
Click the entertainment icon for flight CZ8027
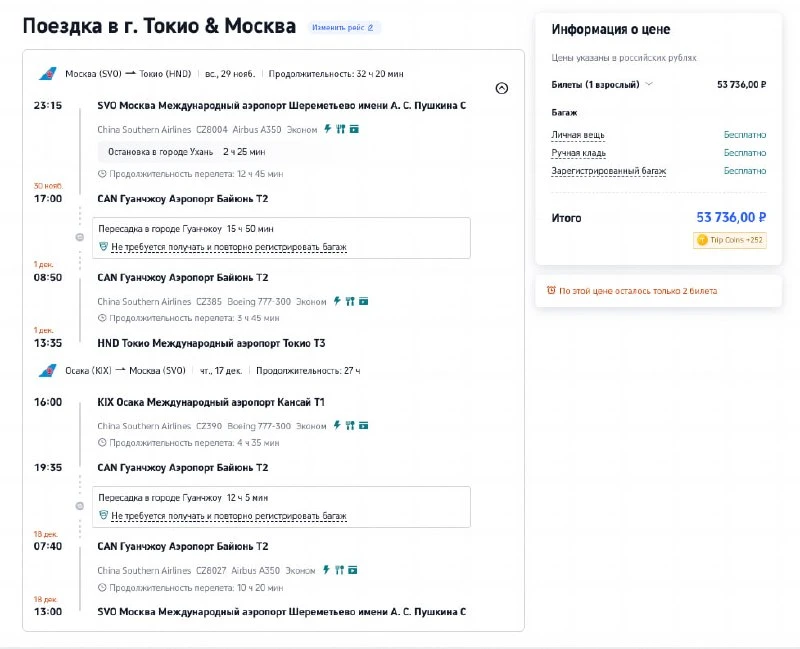[x=353, y=570]
